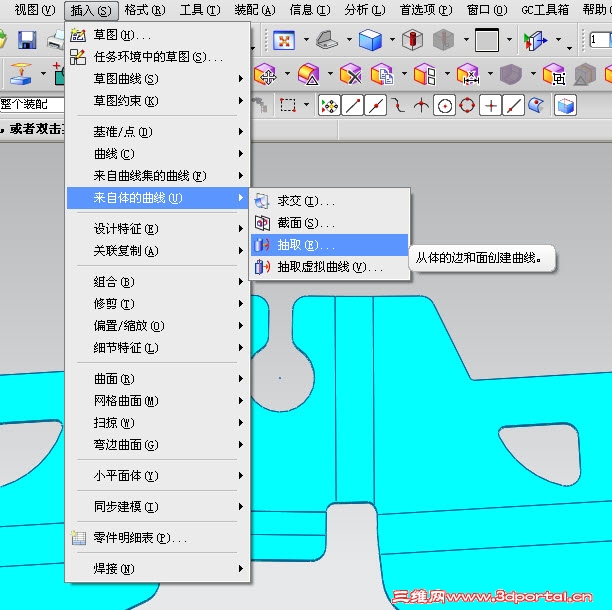The width and height of the screenshot is (612, 610).
Task: Select 零件明细表 (P)... entry
Action: 158,538
